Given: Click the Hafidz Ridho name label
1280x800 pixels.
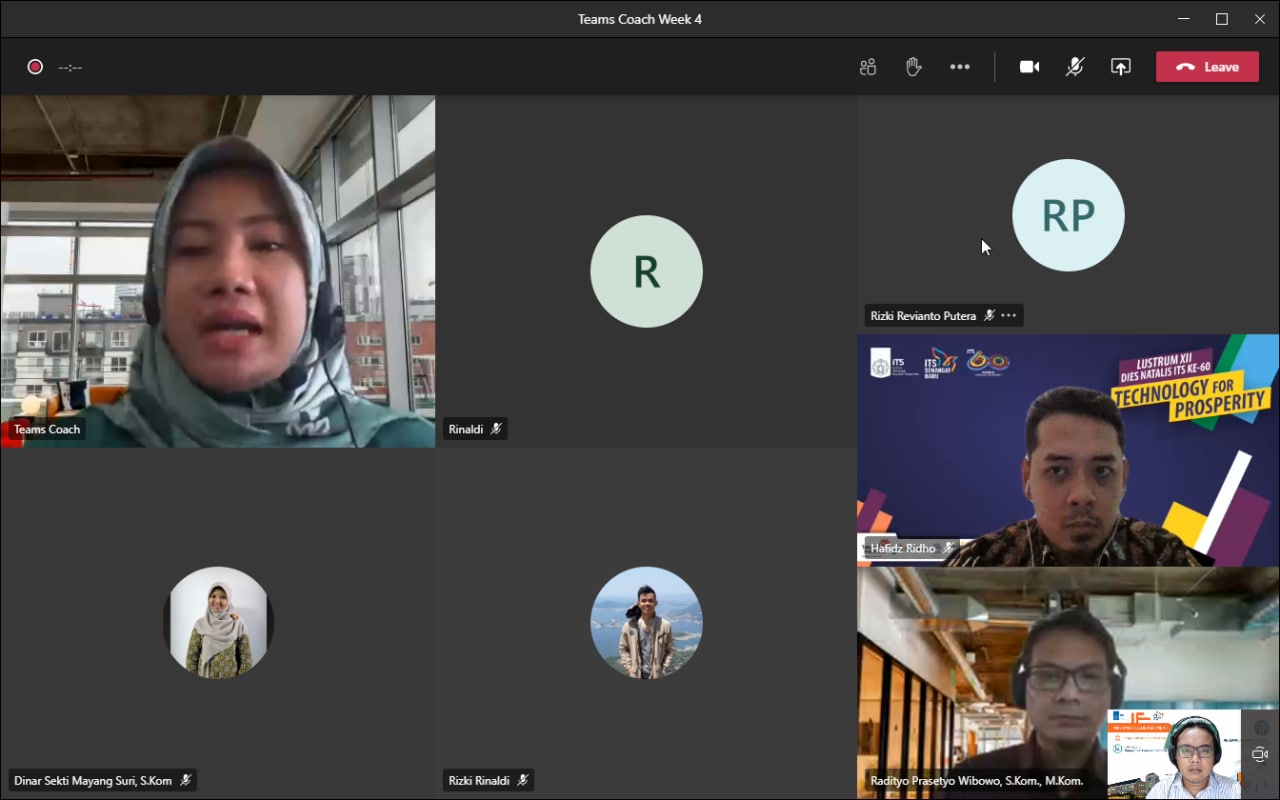Looking at the screenshot, I should (x=902, y=548).
